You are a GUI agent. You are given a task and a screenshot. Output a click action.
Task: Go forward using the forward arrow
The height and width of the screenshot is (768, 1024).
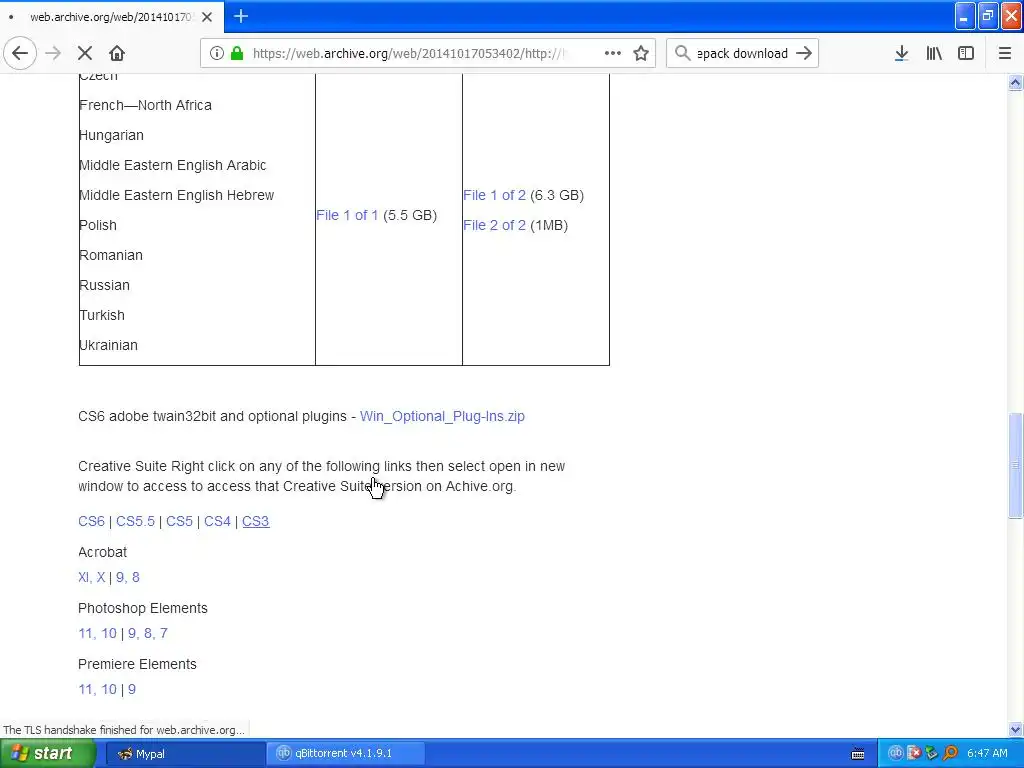[53, 54]
